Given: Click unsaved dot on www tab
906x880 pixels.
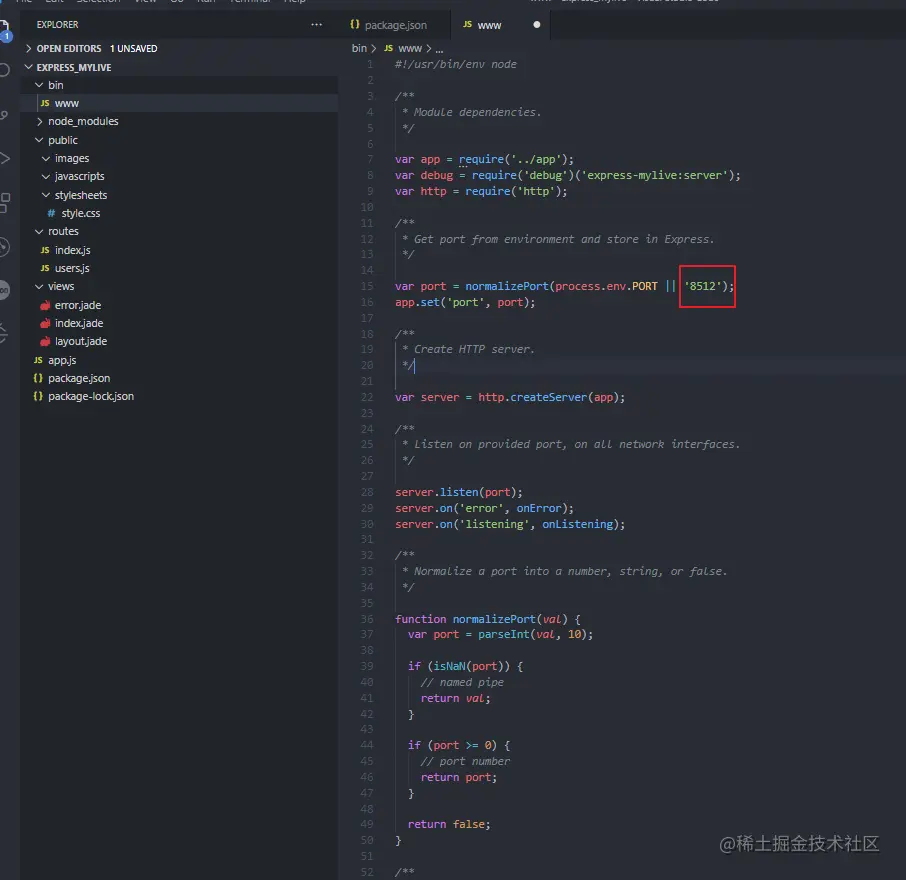Looking at the screenshot, I should click(536, 25).
